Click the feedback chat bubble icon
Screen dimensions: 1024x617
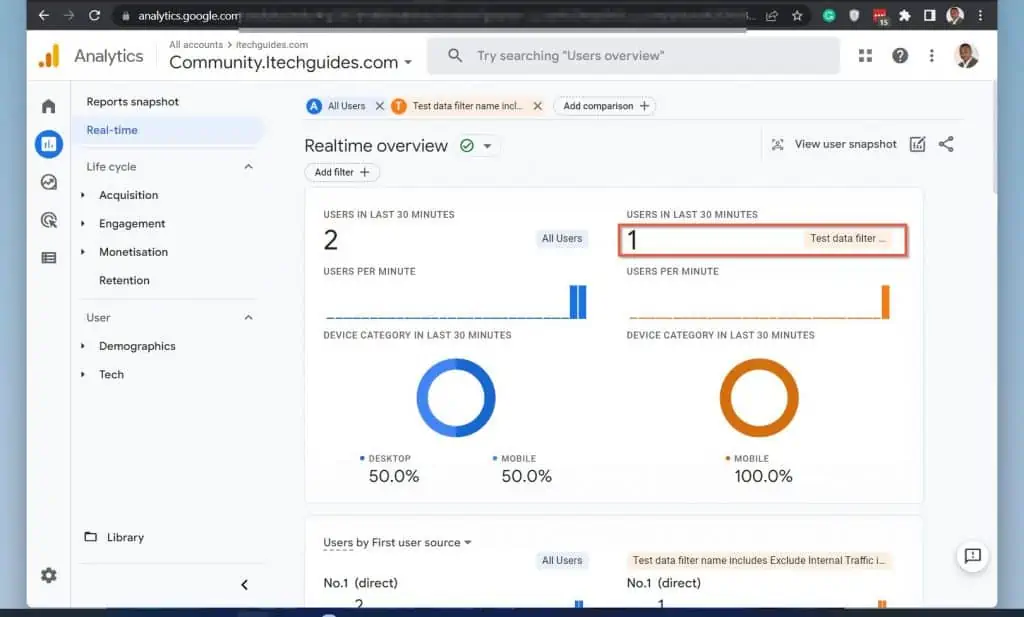[972, 556]
